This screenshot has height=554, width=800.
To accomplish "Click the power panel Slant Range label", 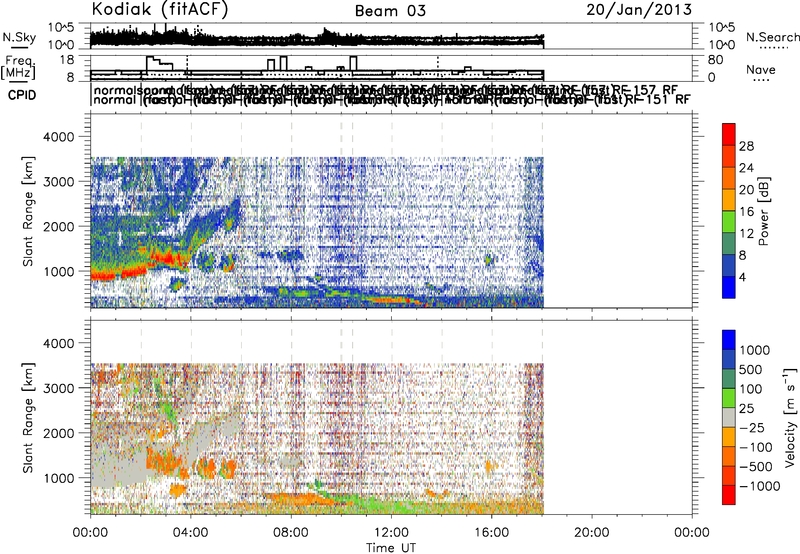I will pyautogui.click(x=28, y=211).
